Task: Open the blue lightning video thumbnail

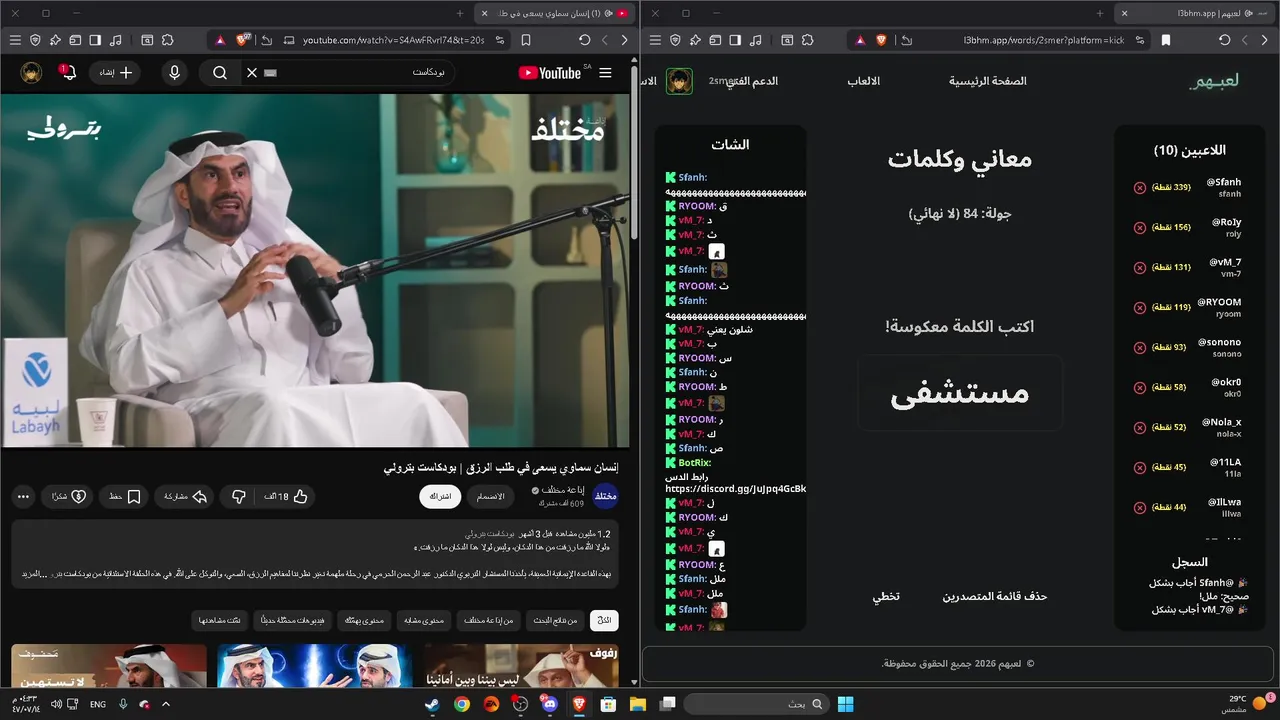Action: [315, 666]
